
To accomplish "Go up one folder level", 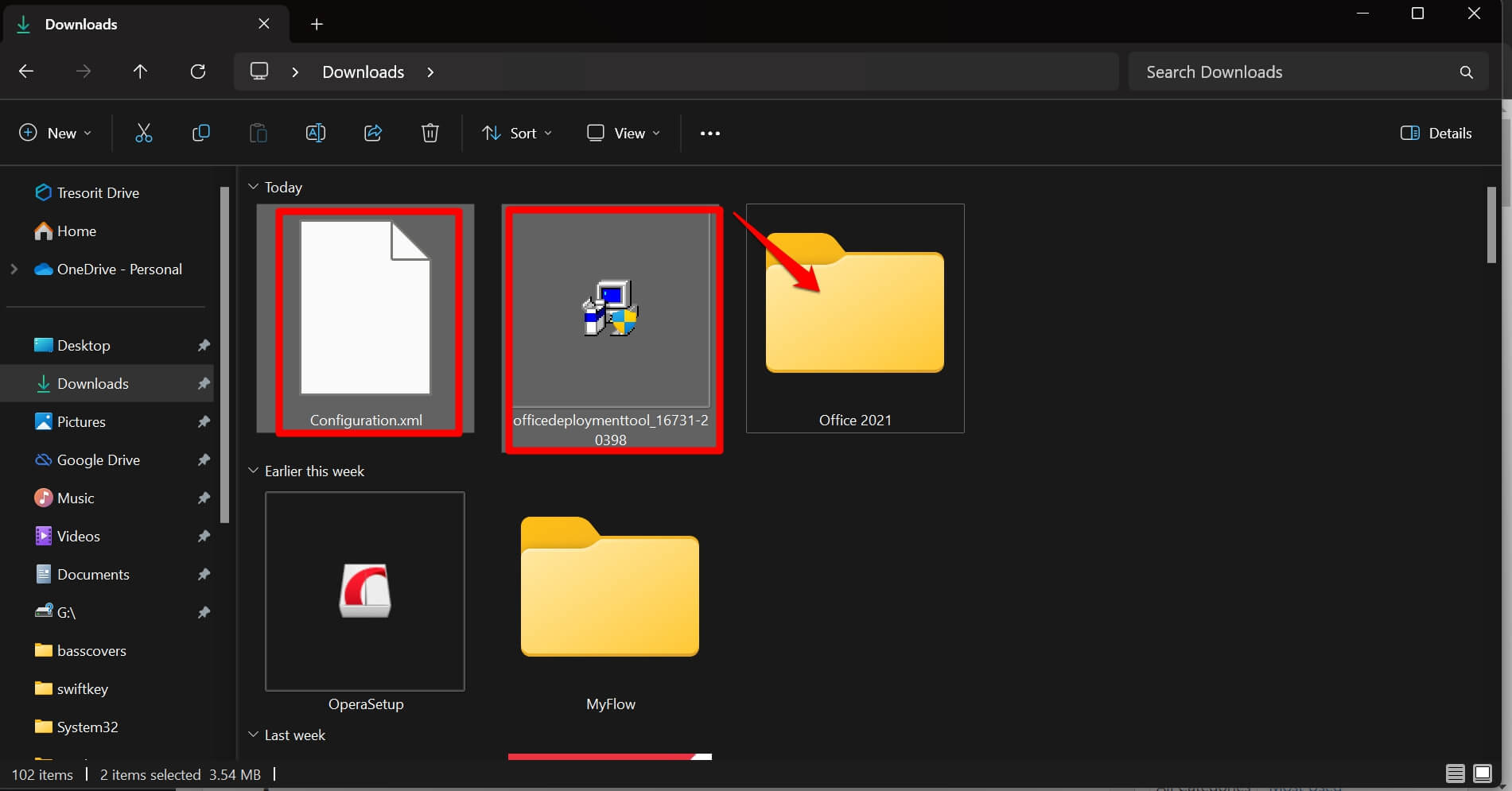I will tap(141, 72).
